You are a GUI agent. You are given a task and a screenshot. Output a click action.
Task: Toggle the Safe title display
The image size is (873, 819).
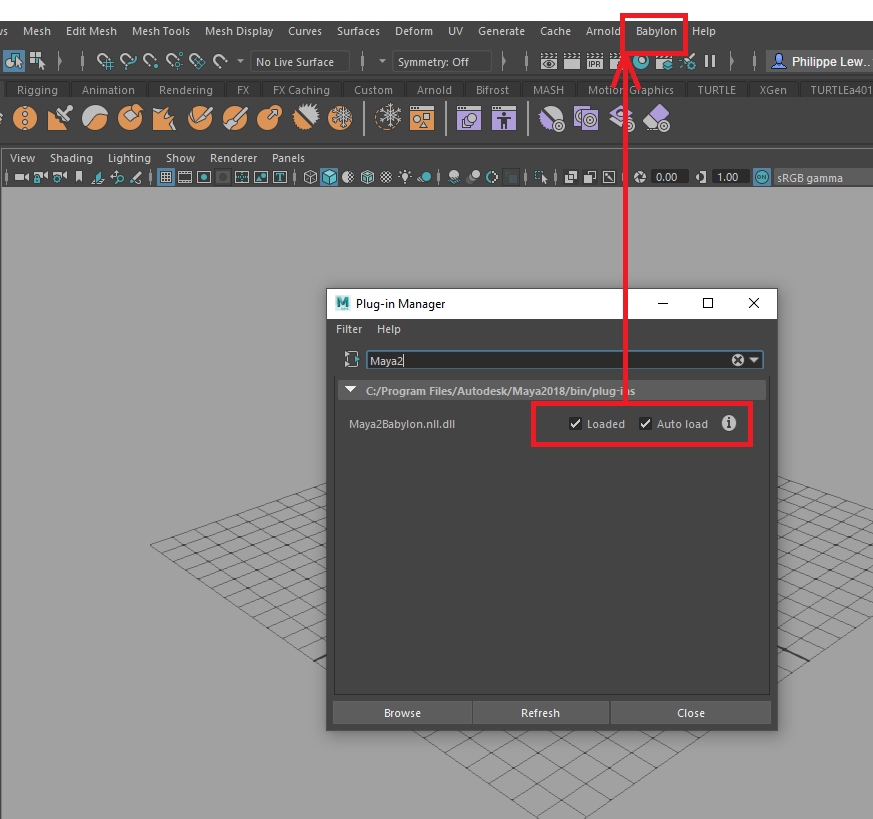point(279,178)
